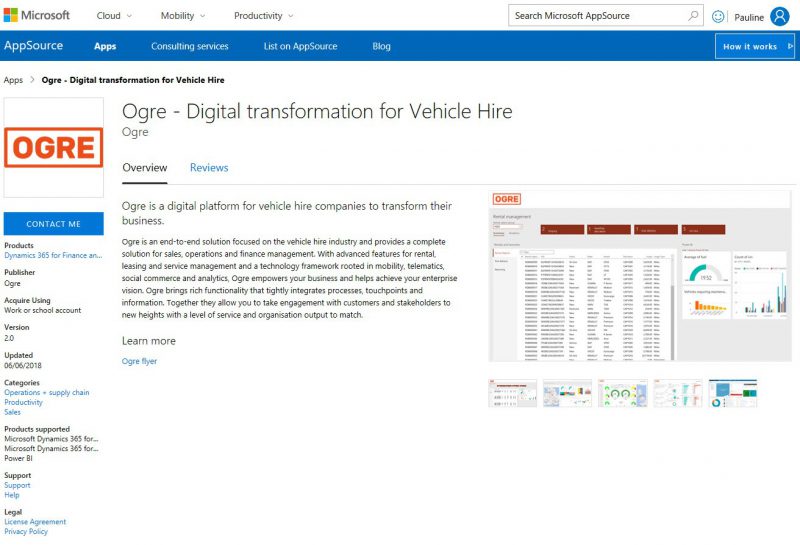800x545 pixels.
Task: Open the Productivity category link
Action: [x=23, y=402]
